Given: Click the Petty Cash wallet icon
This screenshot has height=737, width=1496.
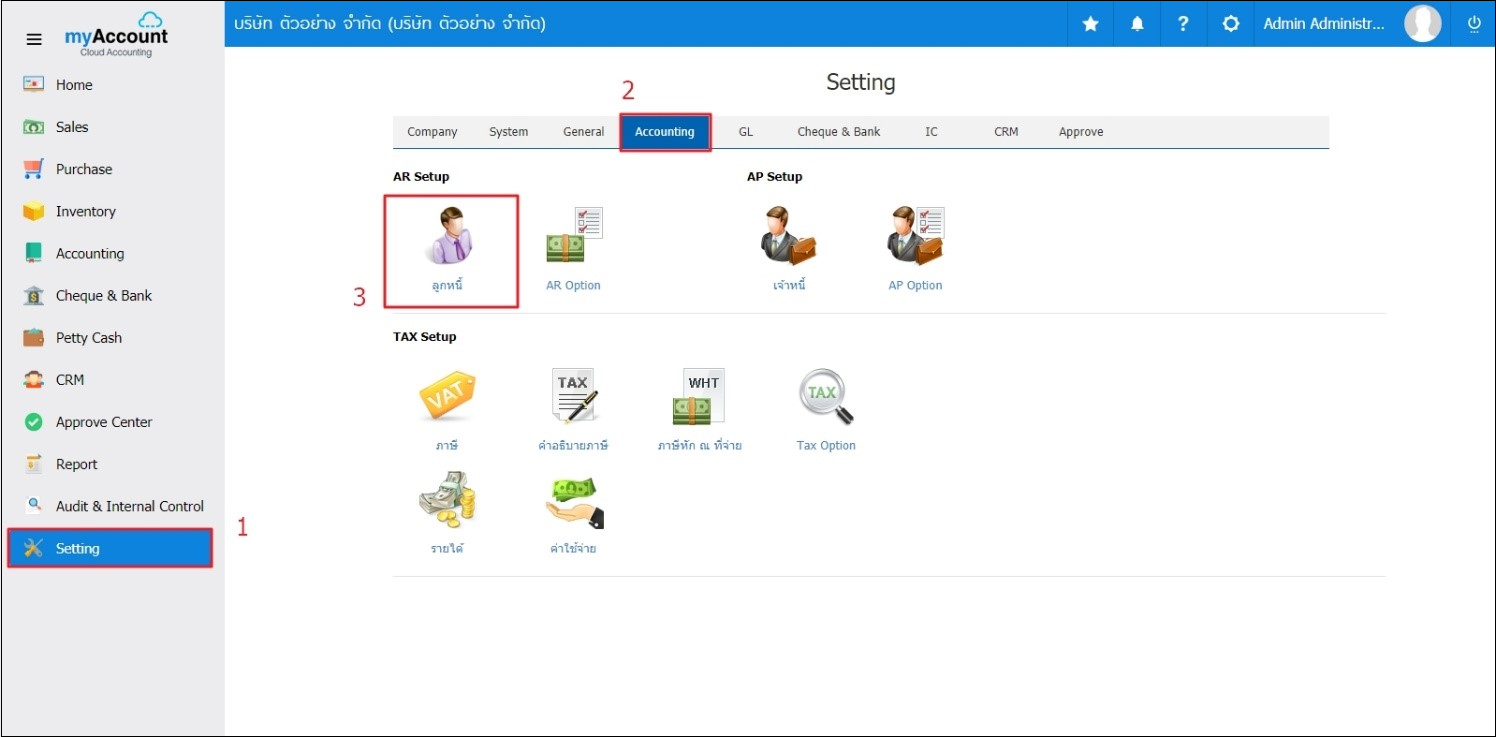Looking at the screenshot, I should pos(33,337).
